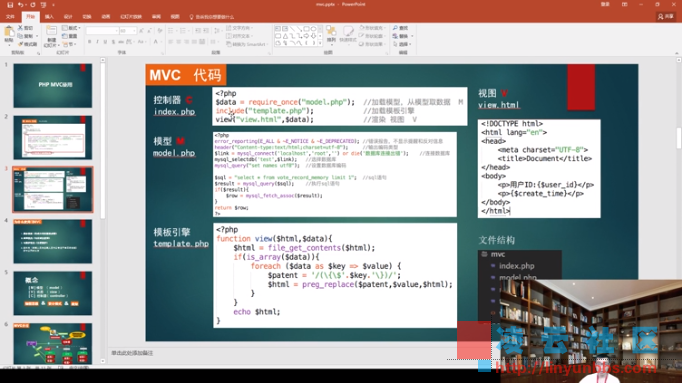
Task: Open Quick Styles (快速样式)
Action: click(x=348, y=34)
